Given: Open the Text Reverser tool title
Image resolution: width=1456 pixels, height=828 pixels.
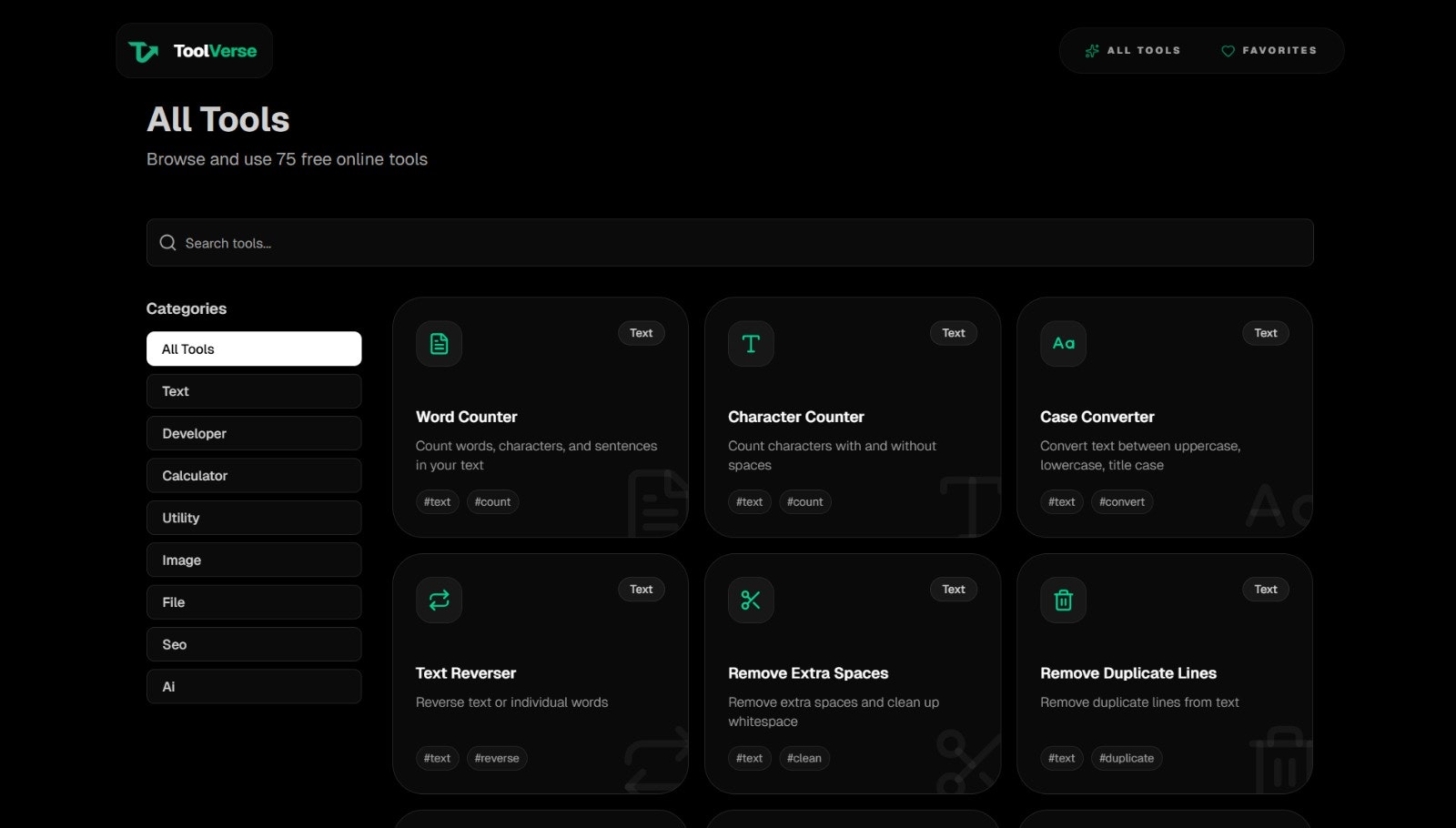Looking at the screenshot, I should point(465,673).
